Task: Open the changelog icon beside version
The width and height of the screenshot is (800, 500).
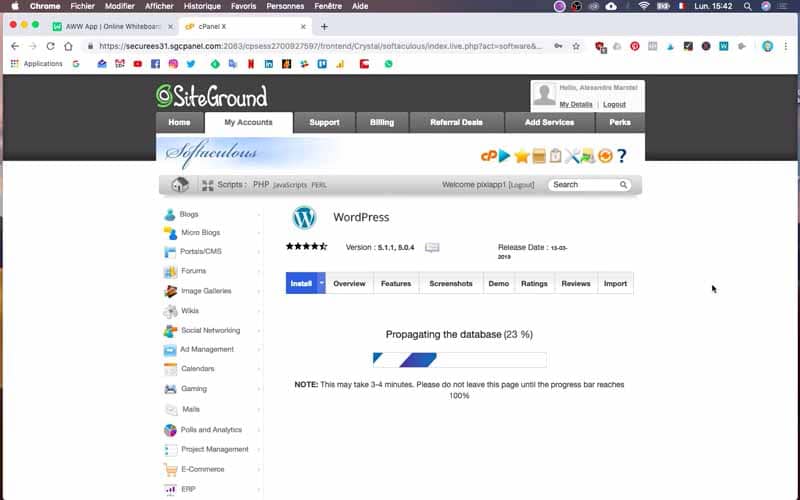Action: click(432, 247)
